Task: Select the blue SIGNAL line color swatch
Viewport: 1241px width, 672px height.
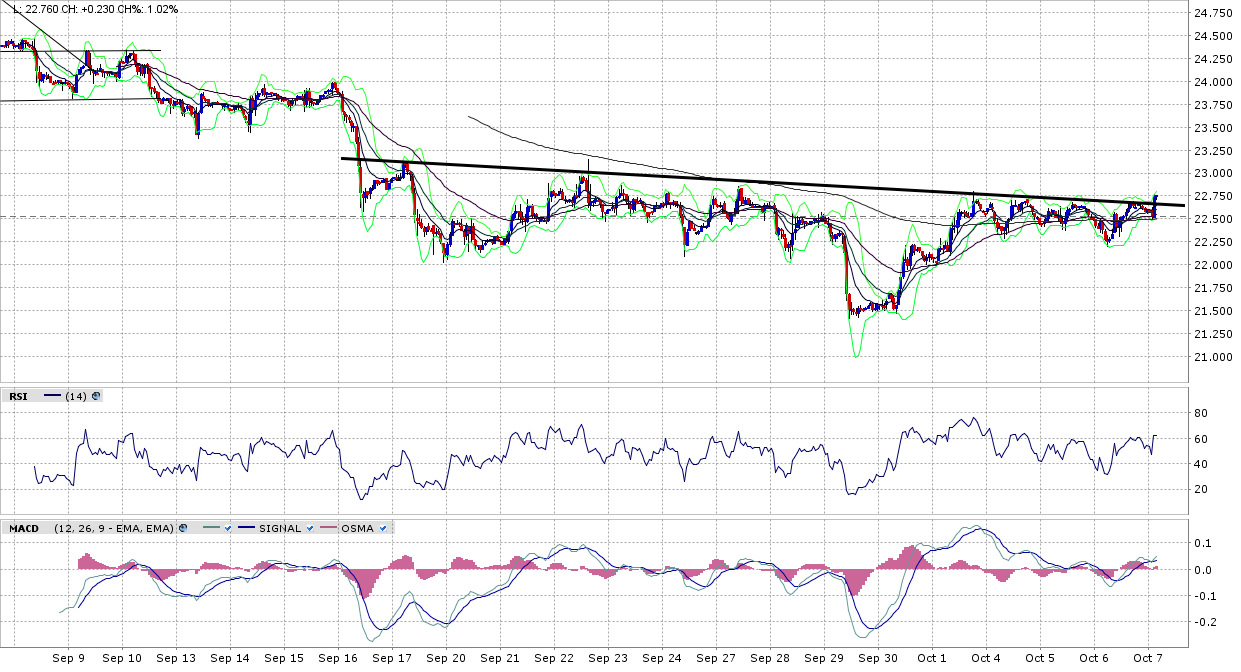Action: (x=245, y=528)
